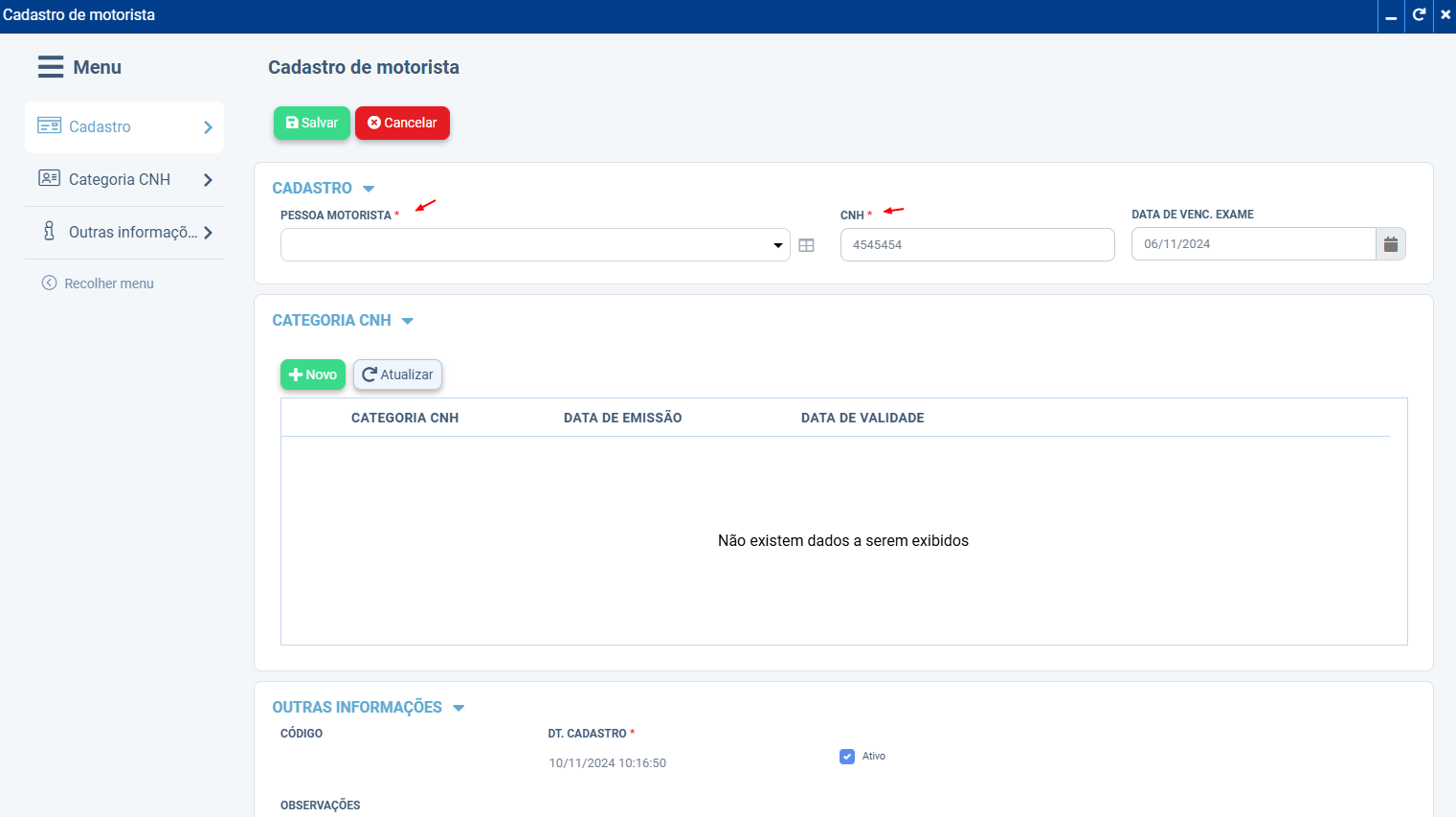Collapse the CADASTRO section arrow

(x=369, y=189)
